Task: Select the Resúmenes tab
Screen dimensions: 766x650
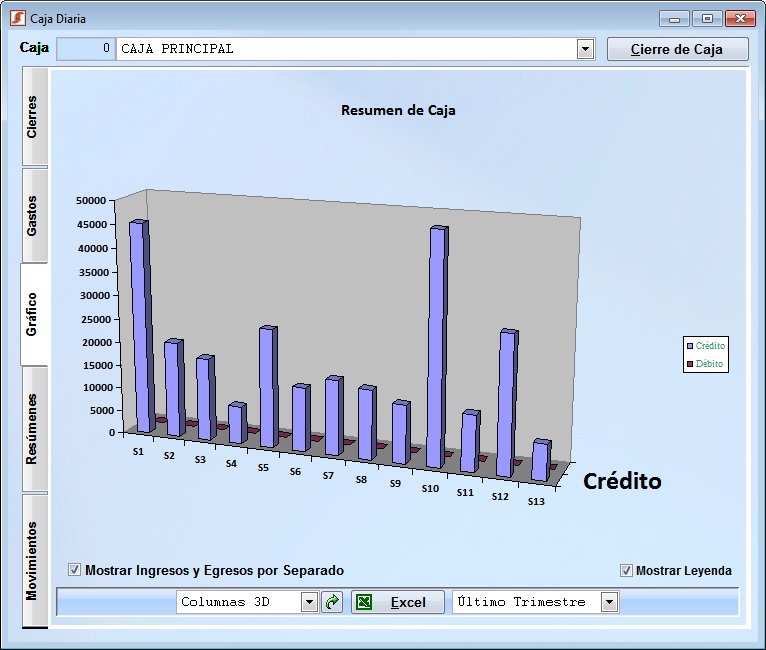Action: [x=33, y=429]
